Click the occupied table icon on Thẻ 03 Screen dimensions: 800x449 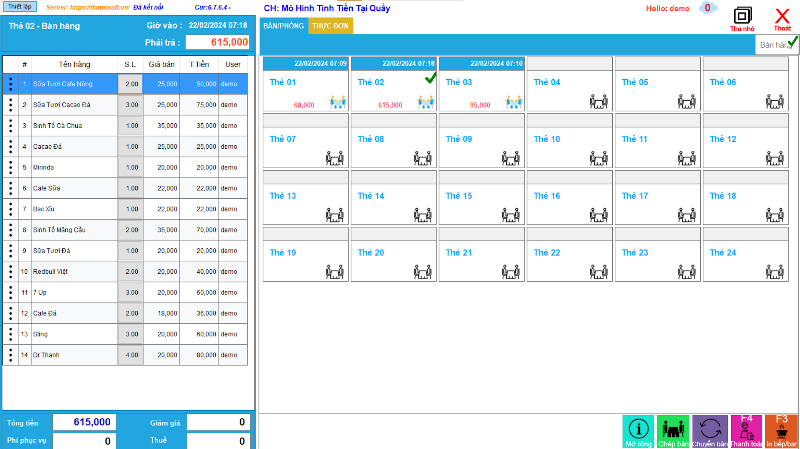pos(514,102)
